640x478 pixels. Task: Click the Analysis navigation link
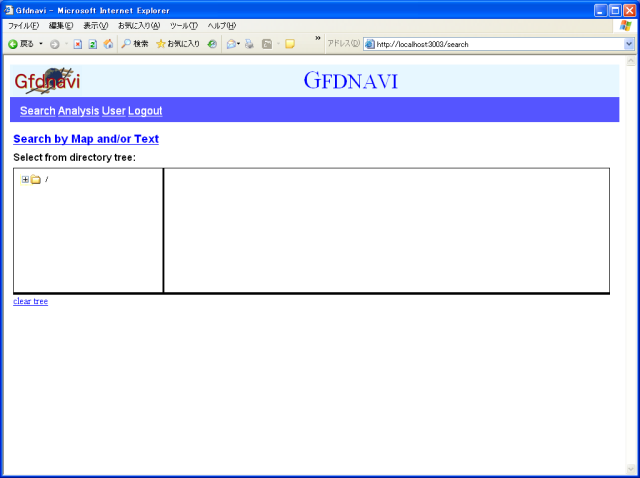click(x=78, y=111)
